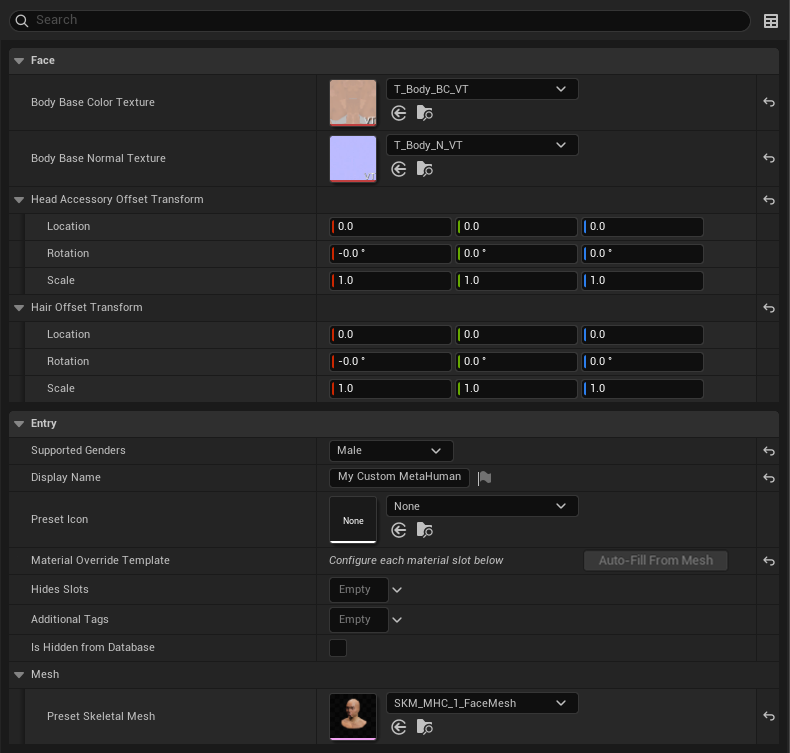Open SKM_MHC_1_FaceMesh asset dropdown
Screen dimensions: 790x753
point(482,703)
